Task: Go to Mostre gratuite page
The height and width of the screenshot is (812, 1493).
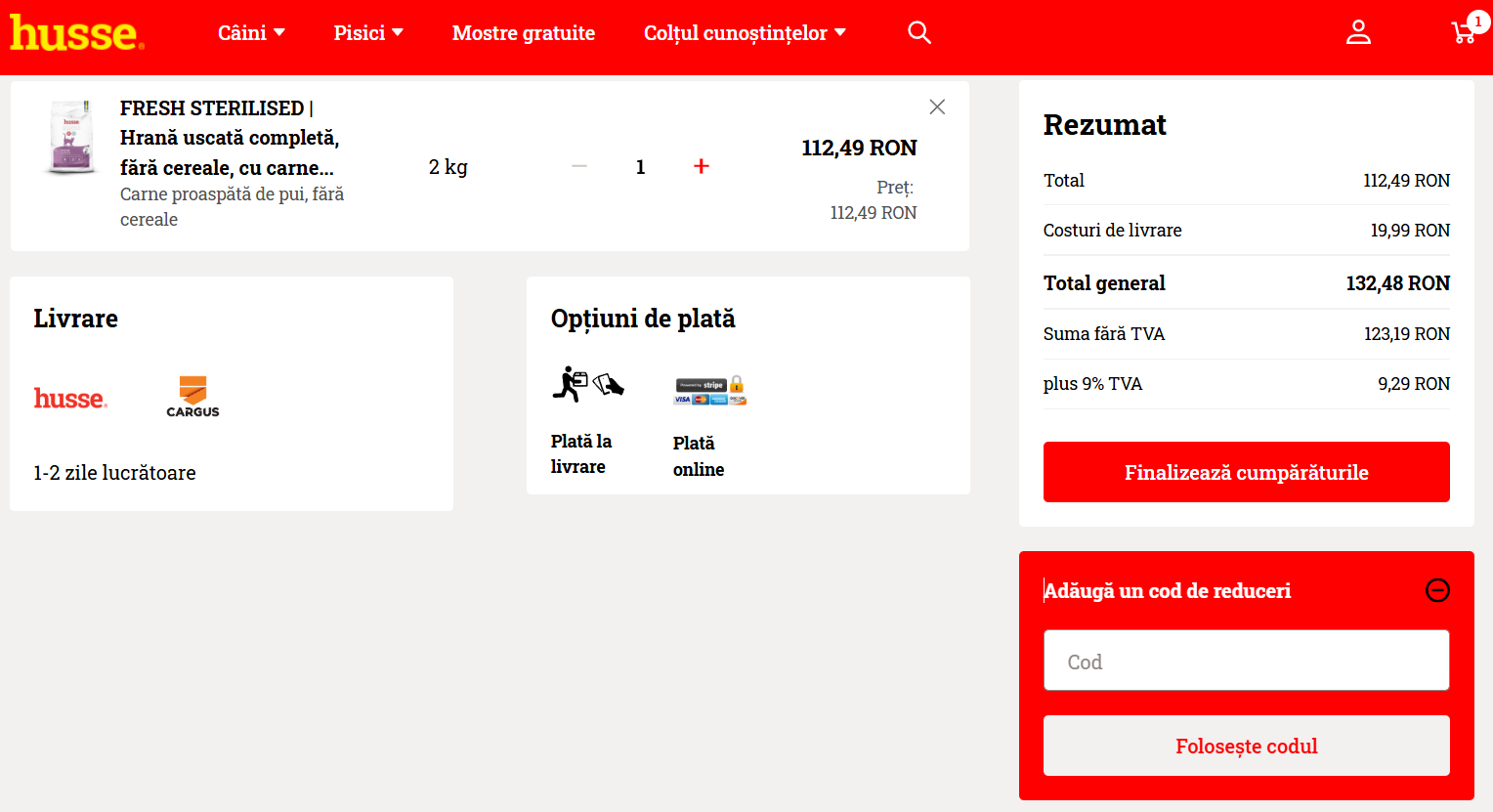Action: [523, 33]
